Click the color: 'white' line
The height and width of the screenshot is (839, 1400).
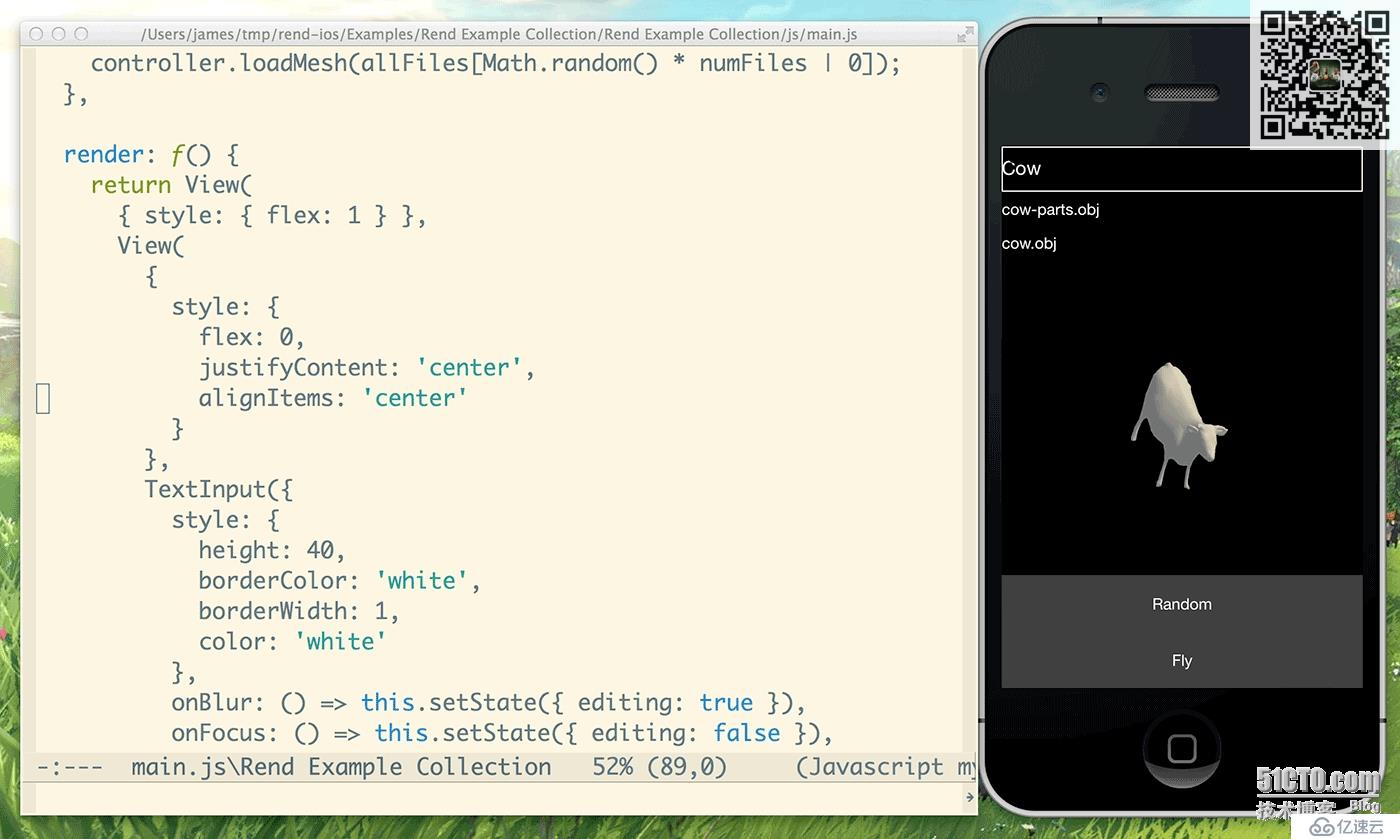[293, 641]
